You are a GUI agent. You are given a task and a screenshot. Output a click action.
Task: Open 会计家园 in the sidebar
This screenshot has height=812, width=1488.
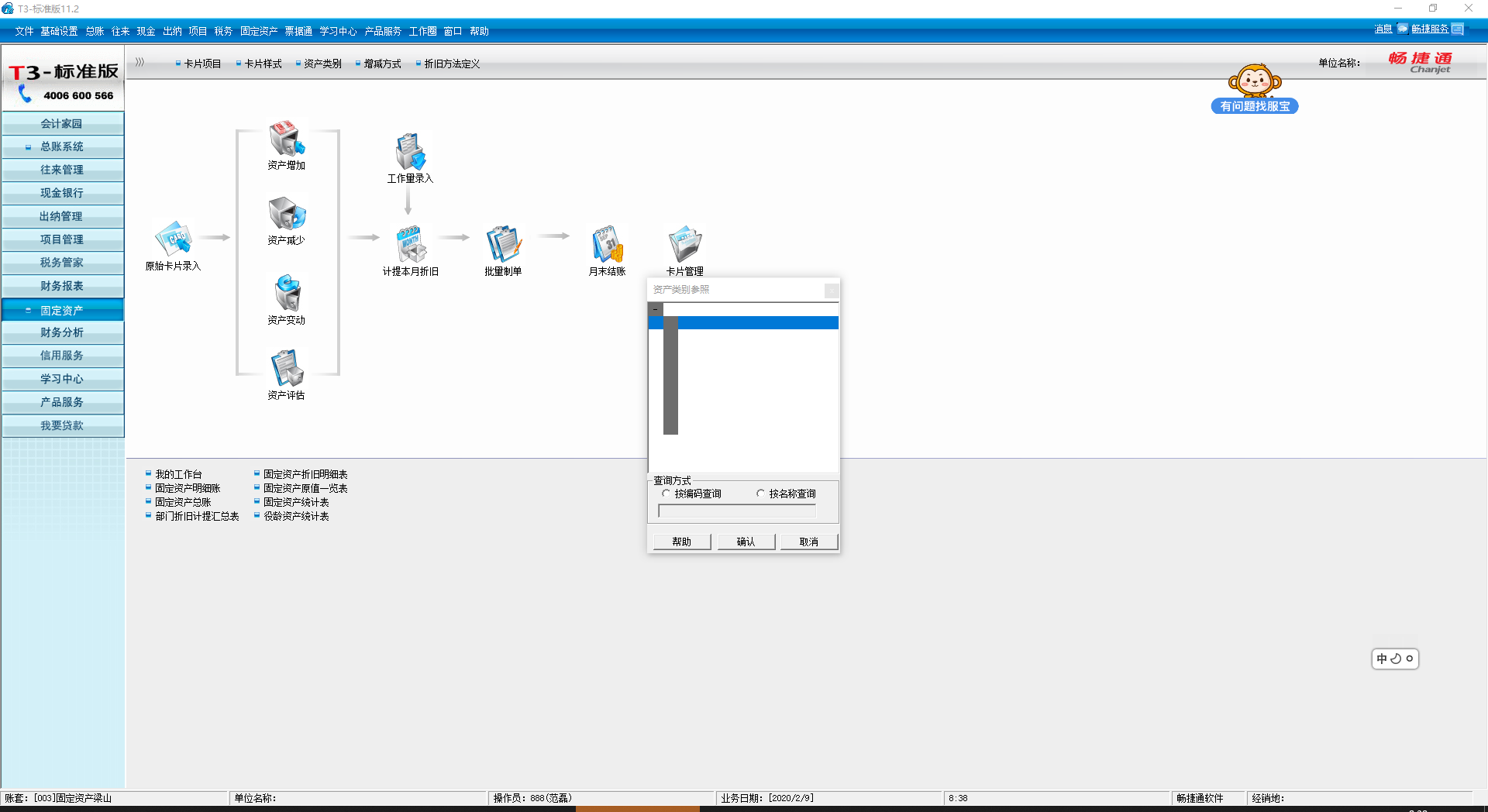click(63, 124)
